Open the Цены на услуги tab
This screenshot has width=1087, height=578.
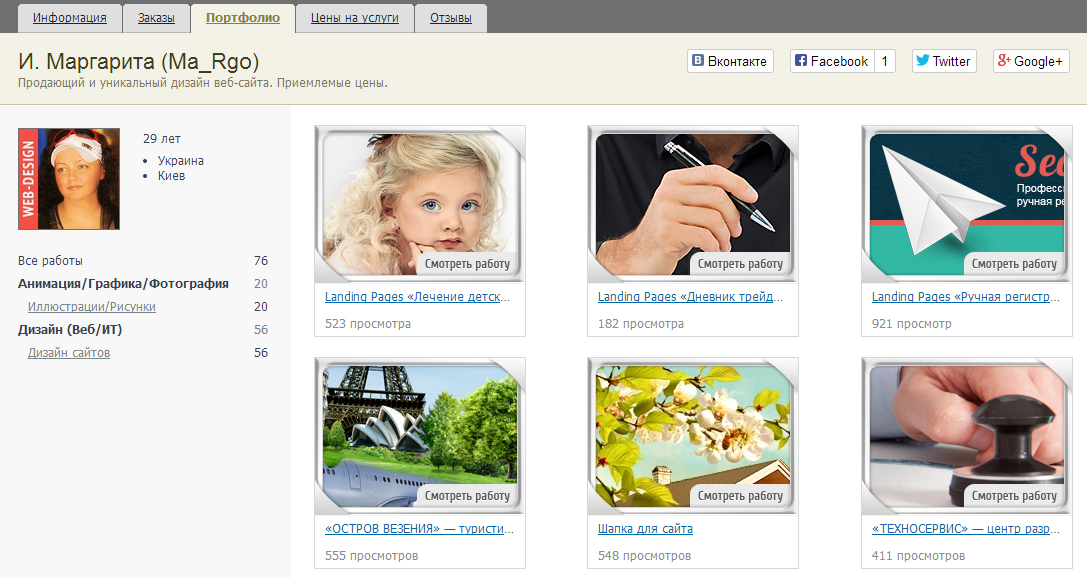(x=354, y=18)
